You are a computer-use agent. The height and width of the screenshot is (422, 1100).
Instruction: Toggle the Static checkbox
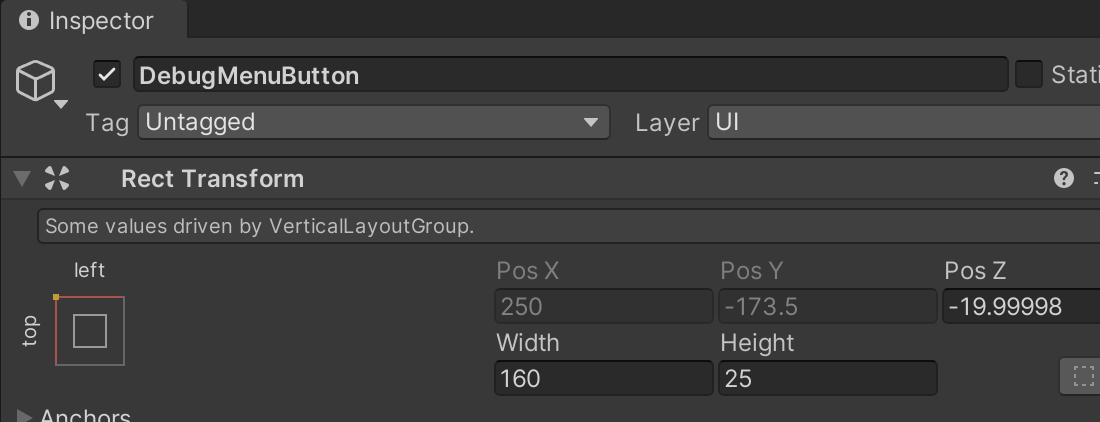coord(1029,75)
